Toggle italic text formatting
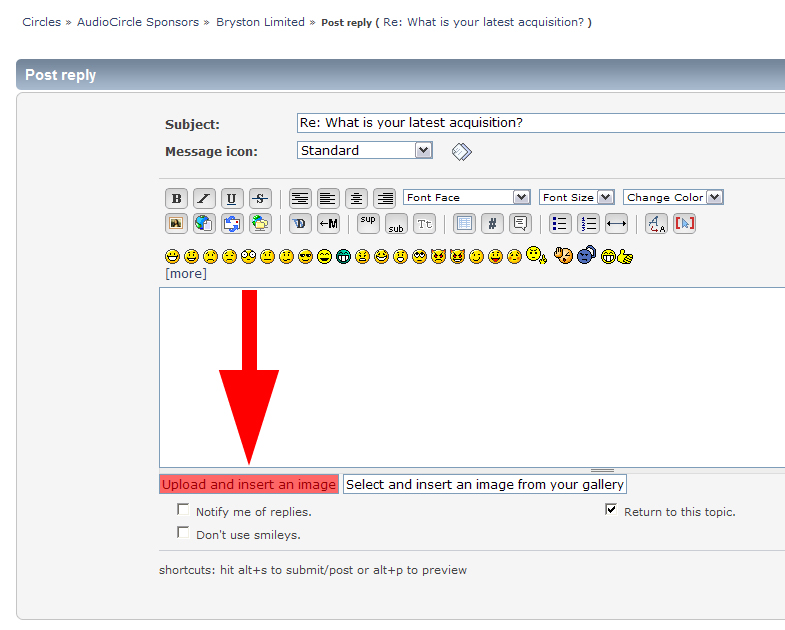Screen dimensions: 785x630 coord(204,198)
